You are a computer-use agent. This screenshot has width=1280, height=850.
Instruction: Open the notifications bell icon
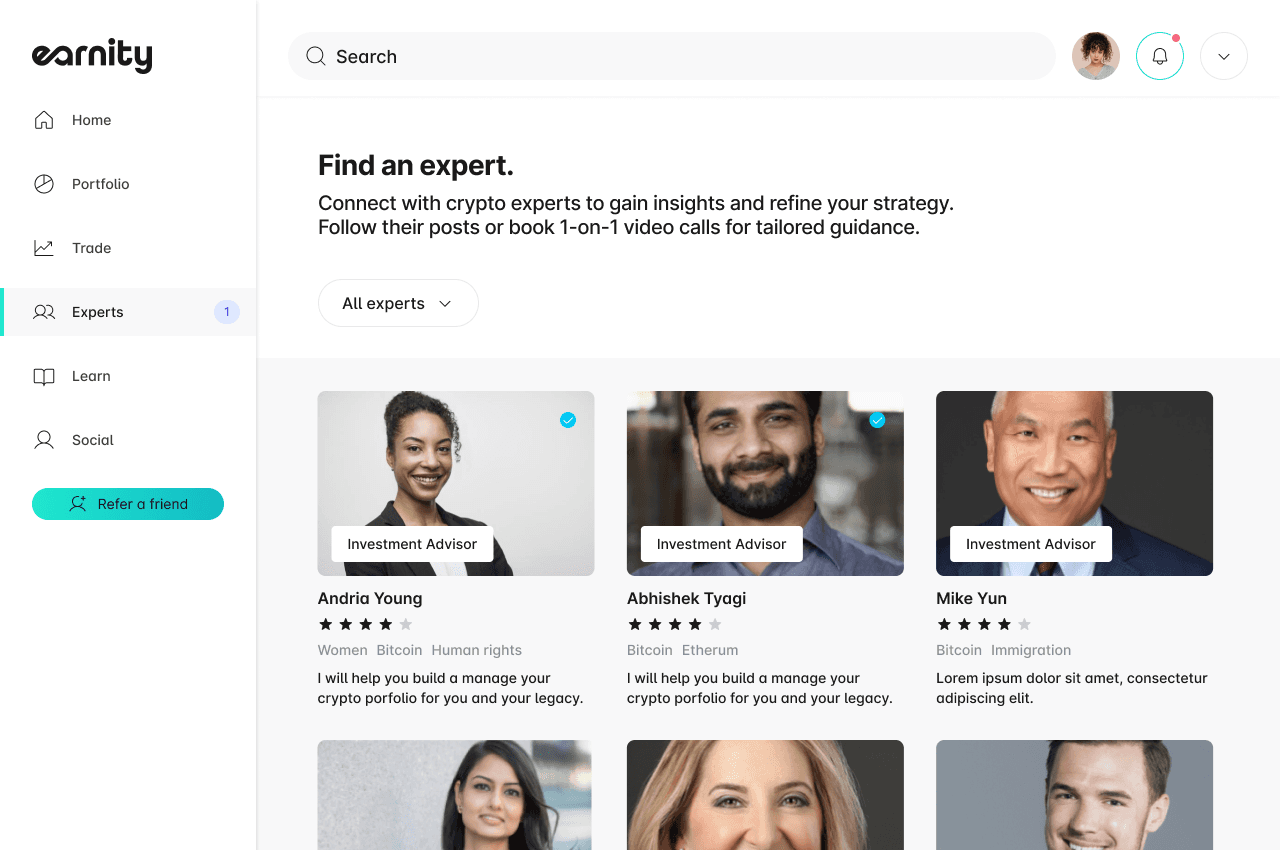coord(1160,56)
